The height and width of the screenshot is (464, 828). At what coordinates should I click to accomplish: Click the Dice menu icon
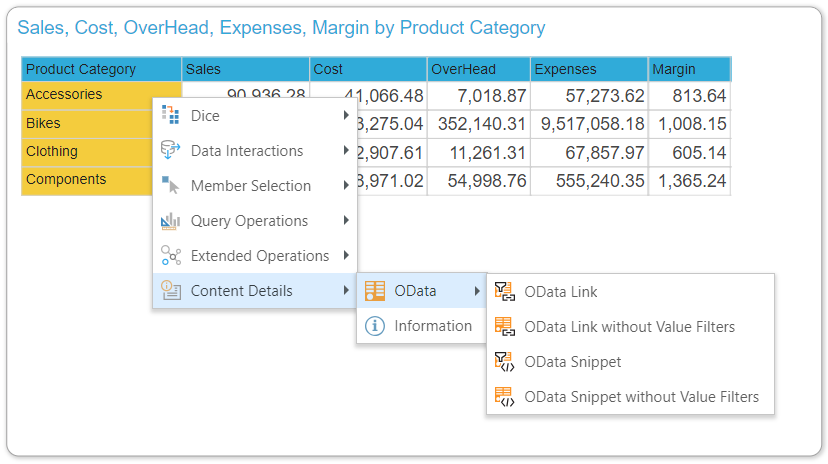click(x=171, y=116)
